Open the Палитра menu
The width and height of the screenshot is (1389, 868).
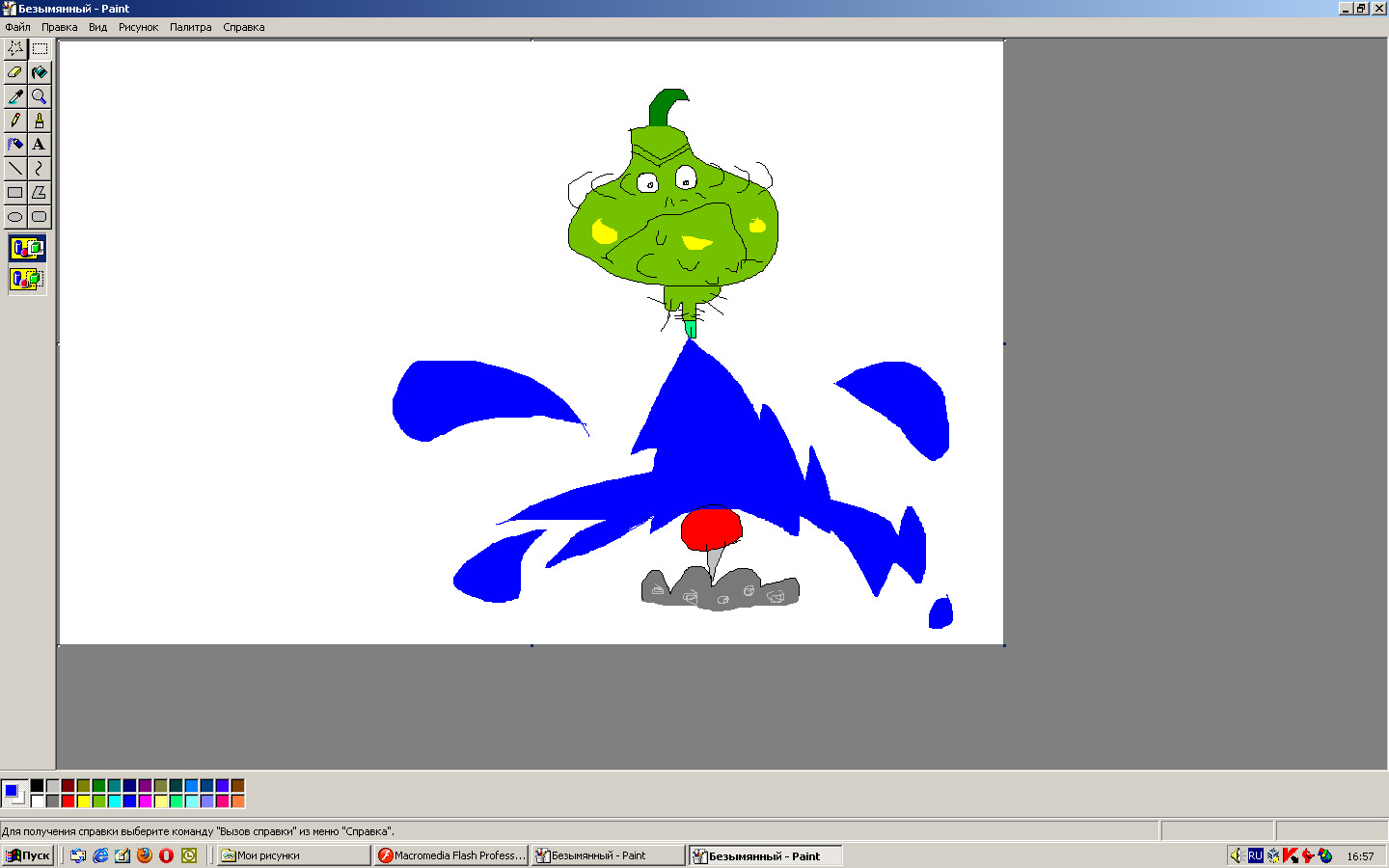190,27
